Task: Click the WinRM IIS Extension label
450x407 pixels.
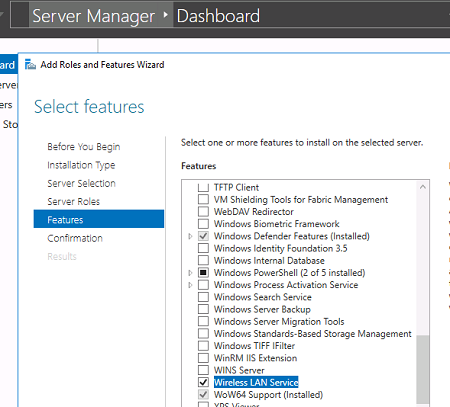Action: point(255,358)
